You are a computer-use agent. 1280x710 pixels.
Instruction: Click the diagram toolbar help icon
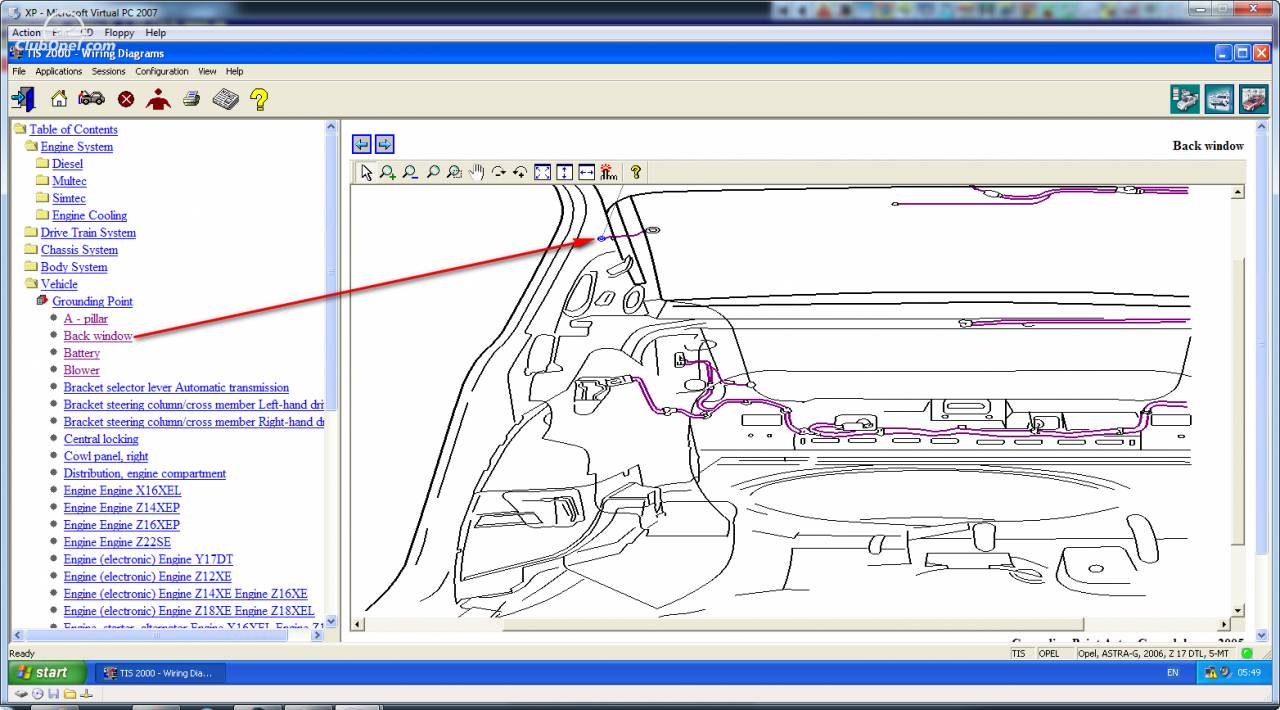[635, 172]
